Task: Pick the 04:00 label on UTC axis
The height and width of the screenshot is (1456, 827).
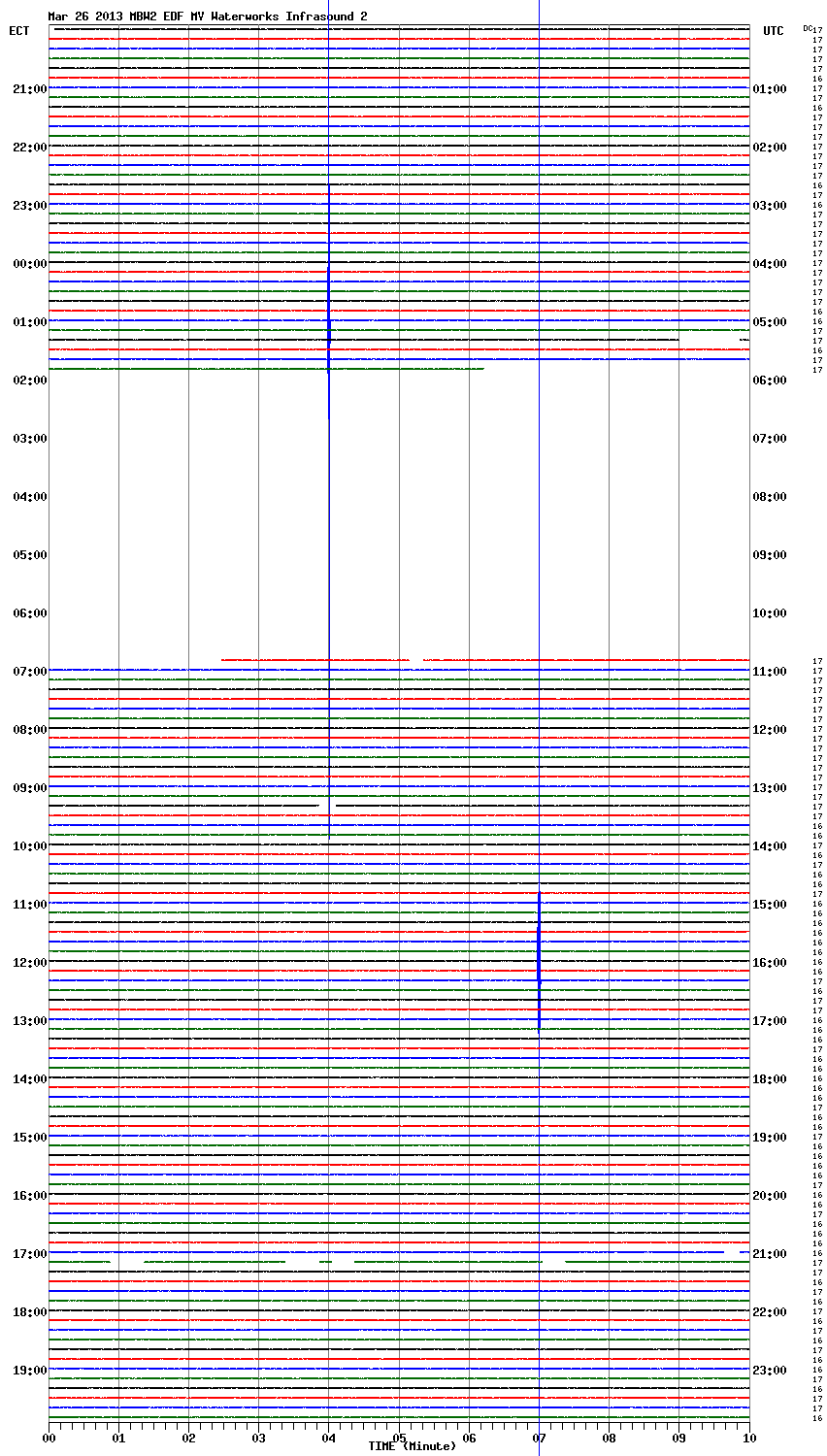Action: coord(770,264)
